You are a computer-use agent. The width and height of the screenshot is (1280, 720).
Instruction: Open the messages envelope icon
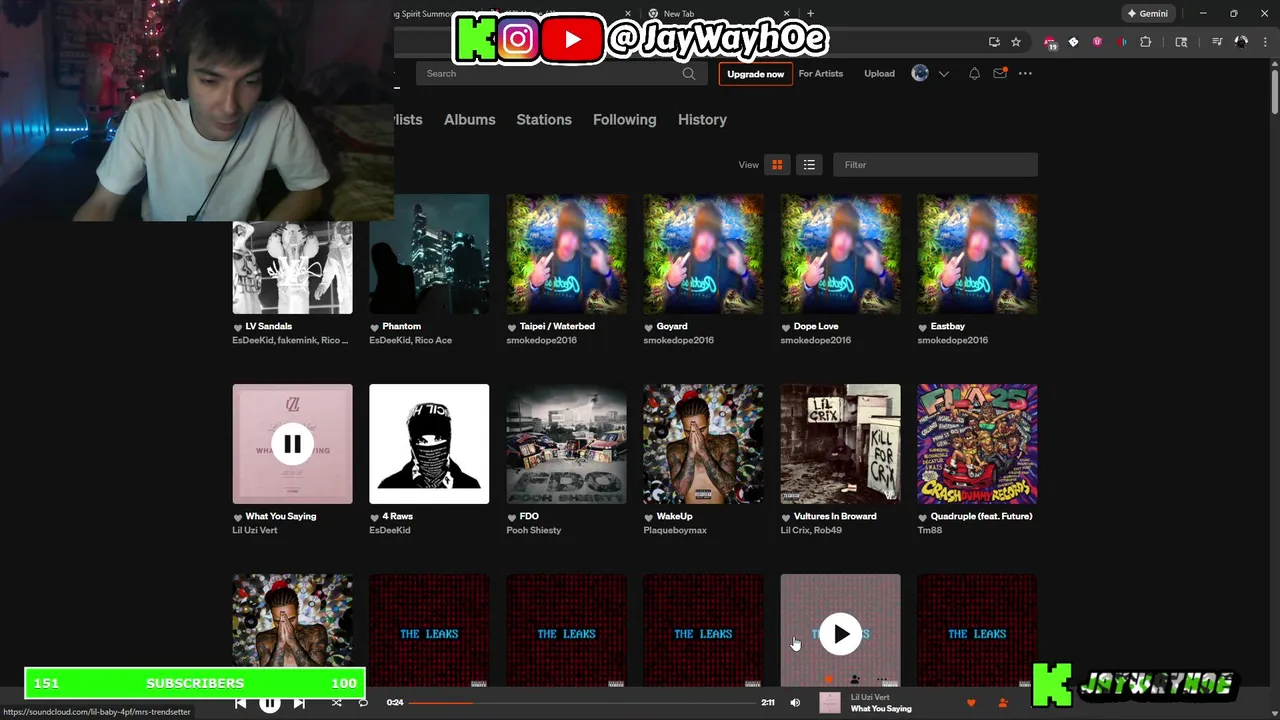1000,73
